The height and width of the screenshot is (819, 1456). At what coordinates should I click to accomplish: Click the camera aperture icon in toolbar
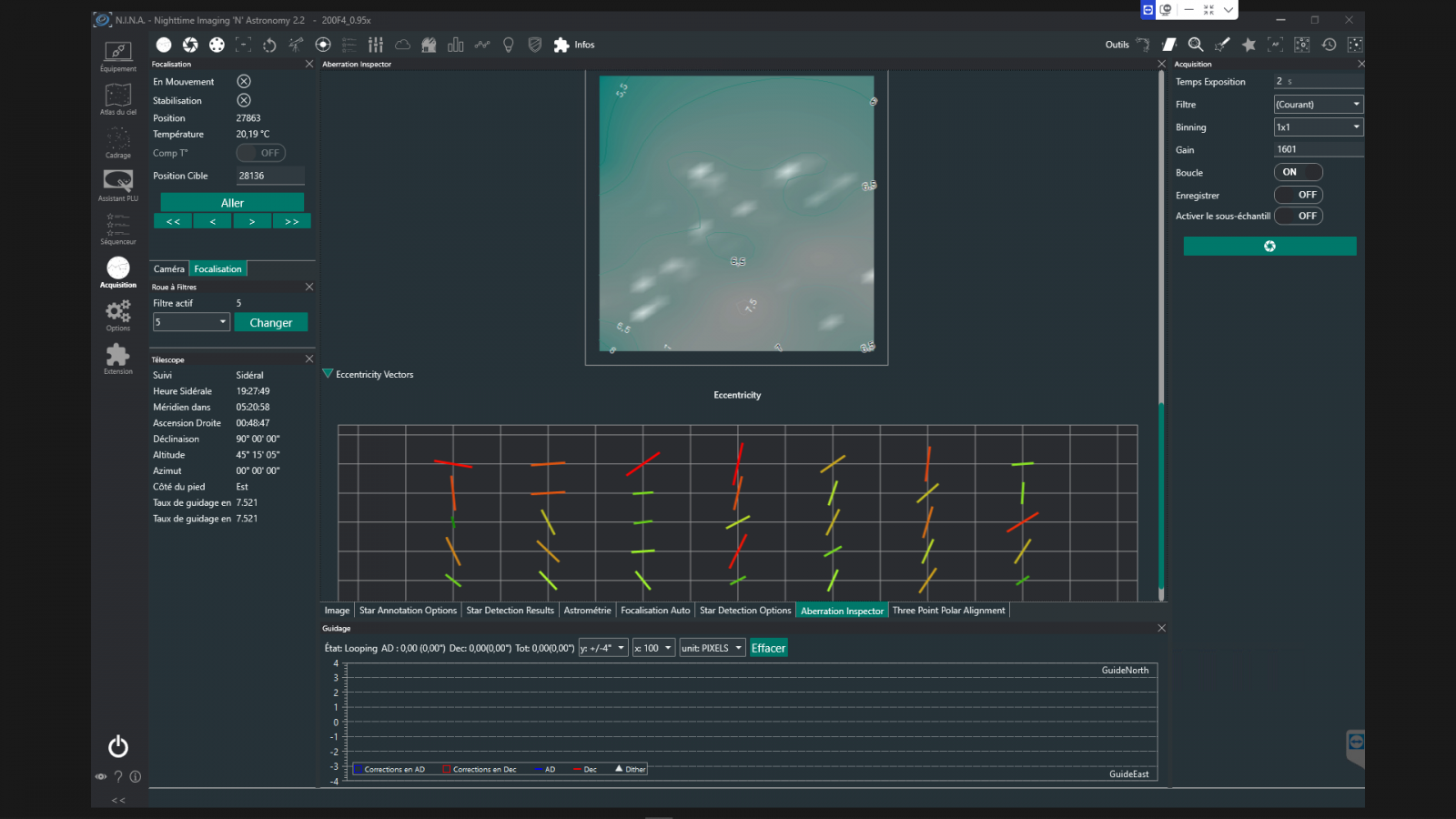point(190,45)
